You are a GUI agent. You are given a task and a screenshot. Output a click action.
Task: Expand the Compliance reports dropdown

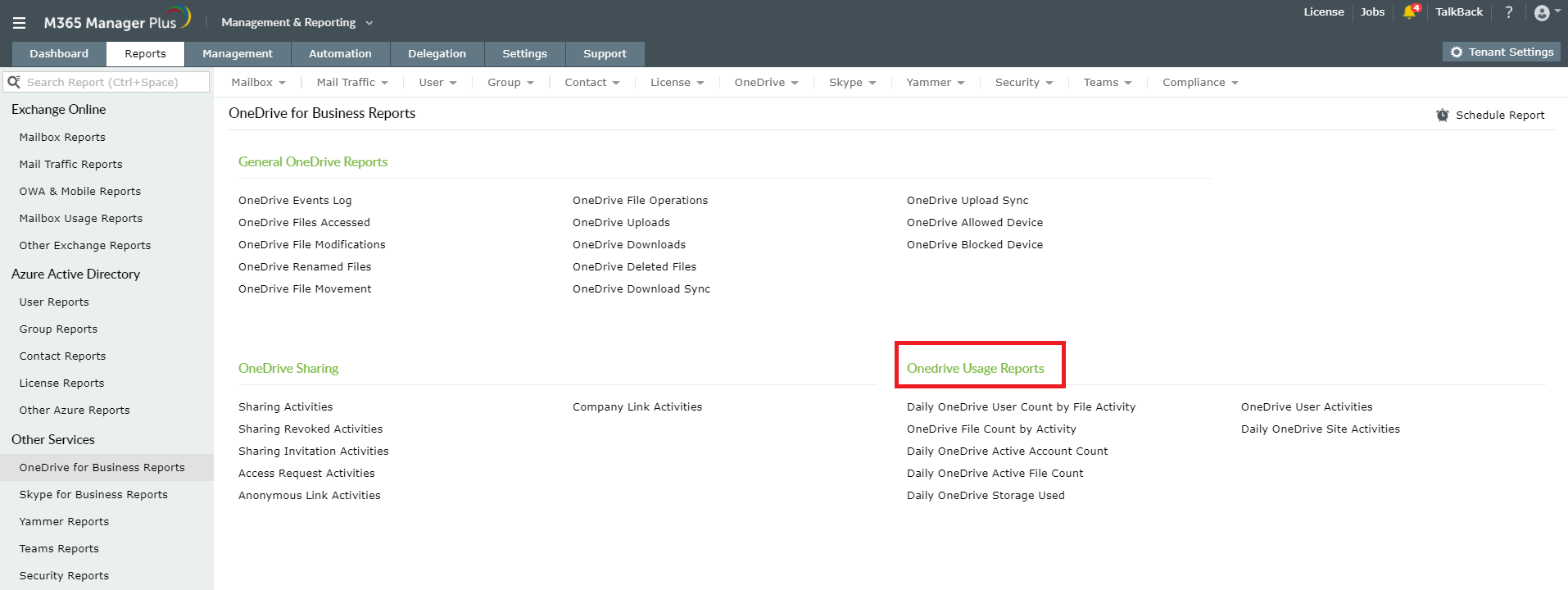coord(1200,83)
